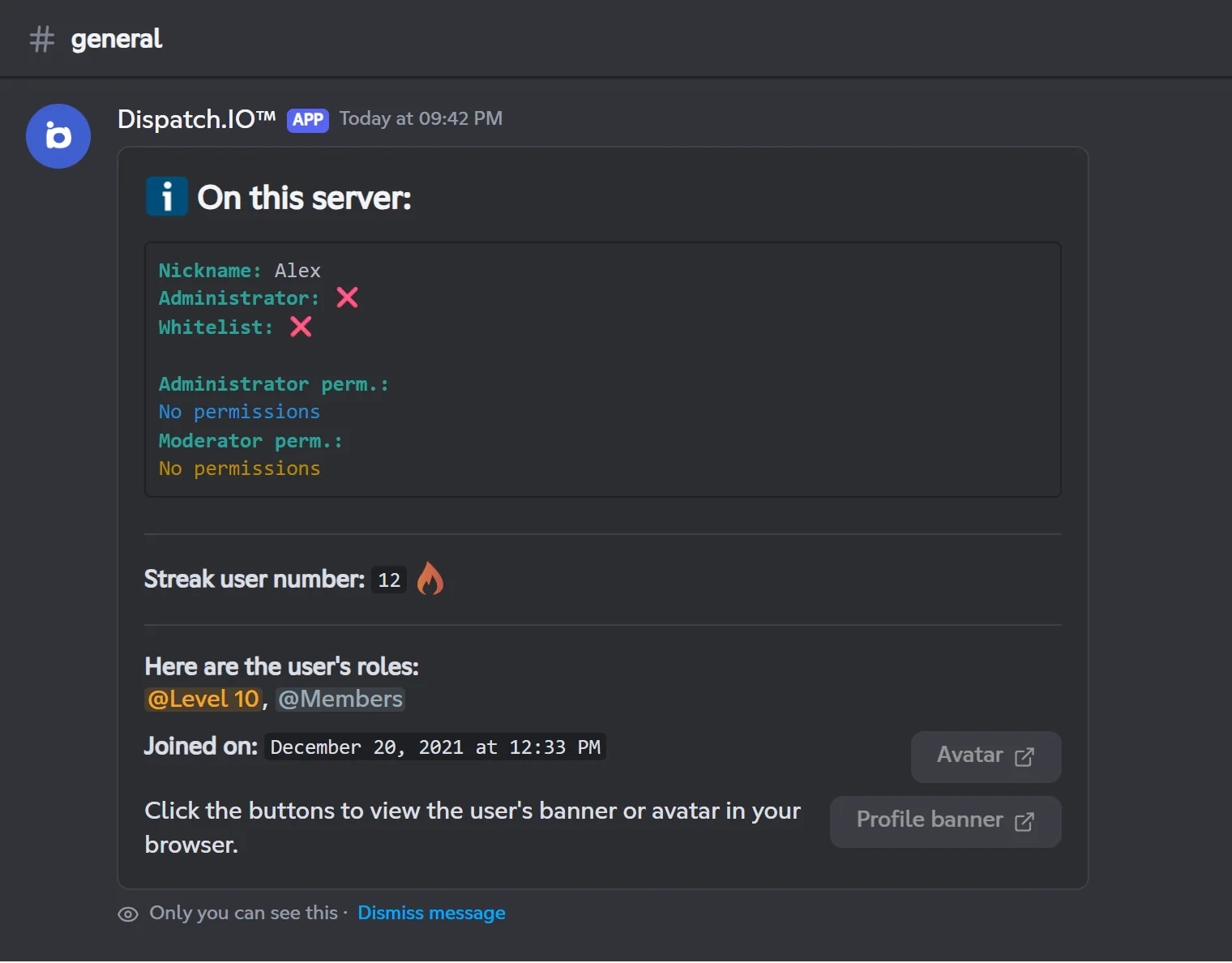Open the Profile banner link button
The height and width of the screenshot is (963, 1232).
pyautogui.click(x=945, y=821)
